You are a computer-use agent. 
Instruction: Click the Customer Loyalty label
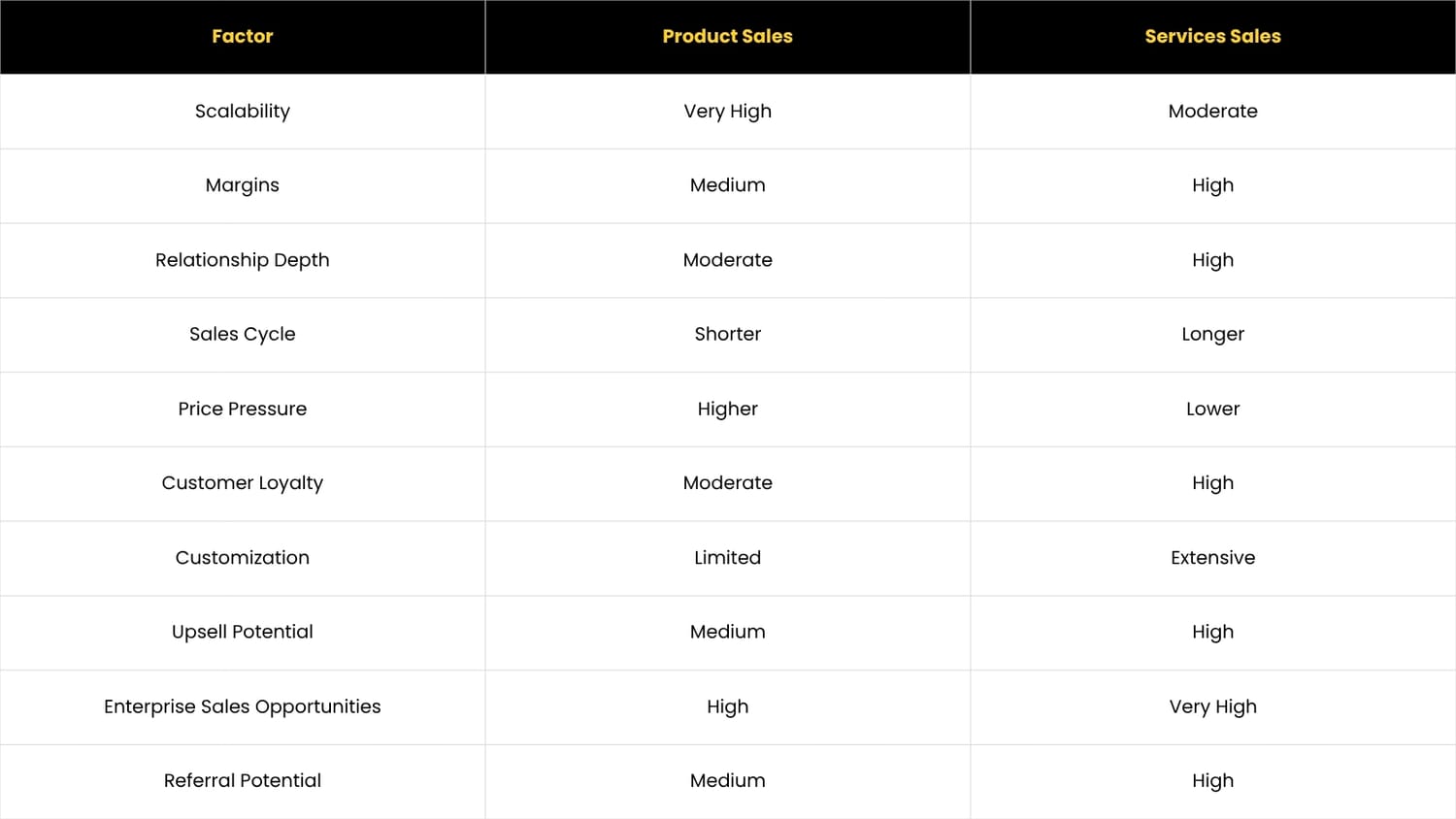coord(243,483)
